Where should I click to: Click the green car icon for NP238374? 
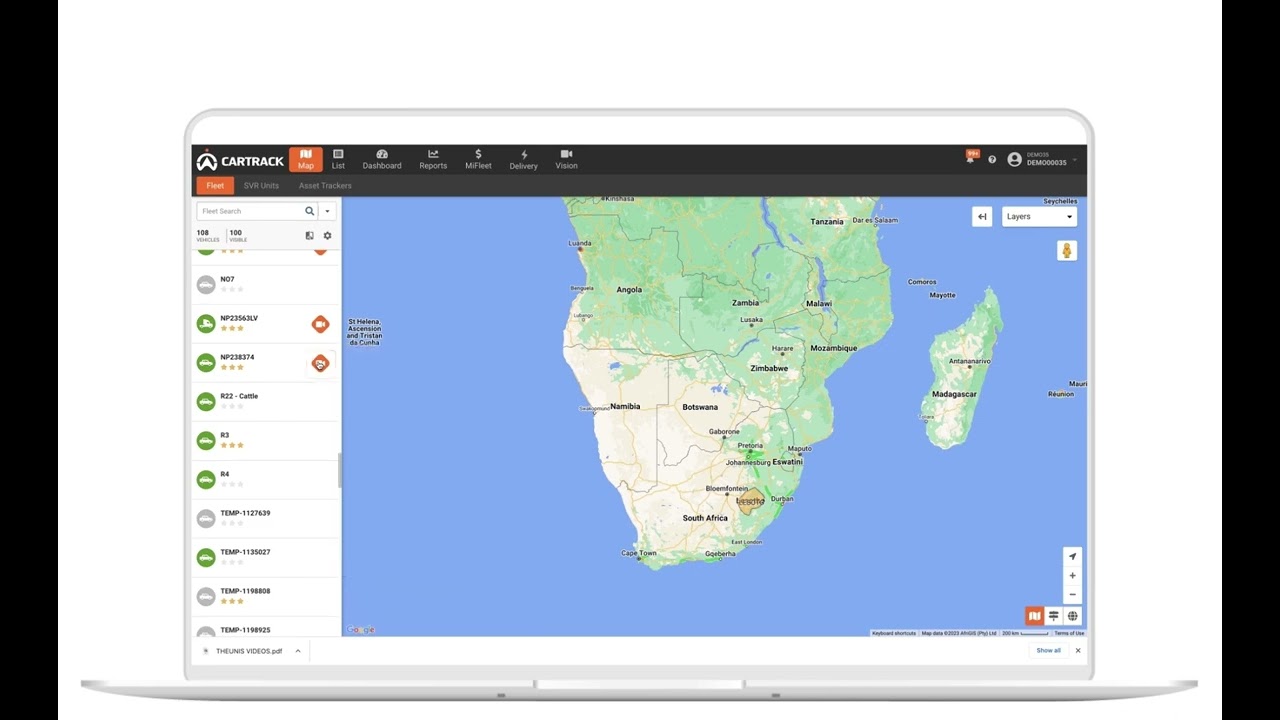pyautogui.click(x=206, y=363)
